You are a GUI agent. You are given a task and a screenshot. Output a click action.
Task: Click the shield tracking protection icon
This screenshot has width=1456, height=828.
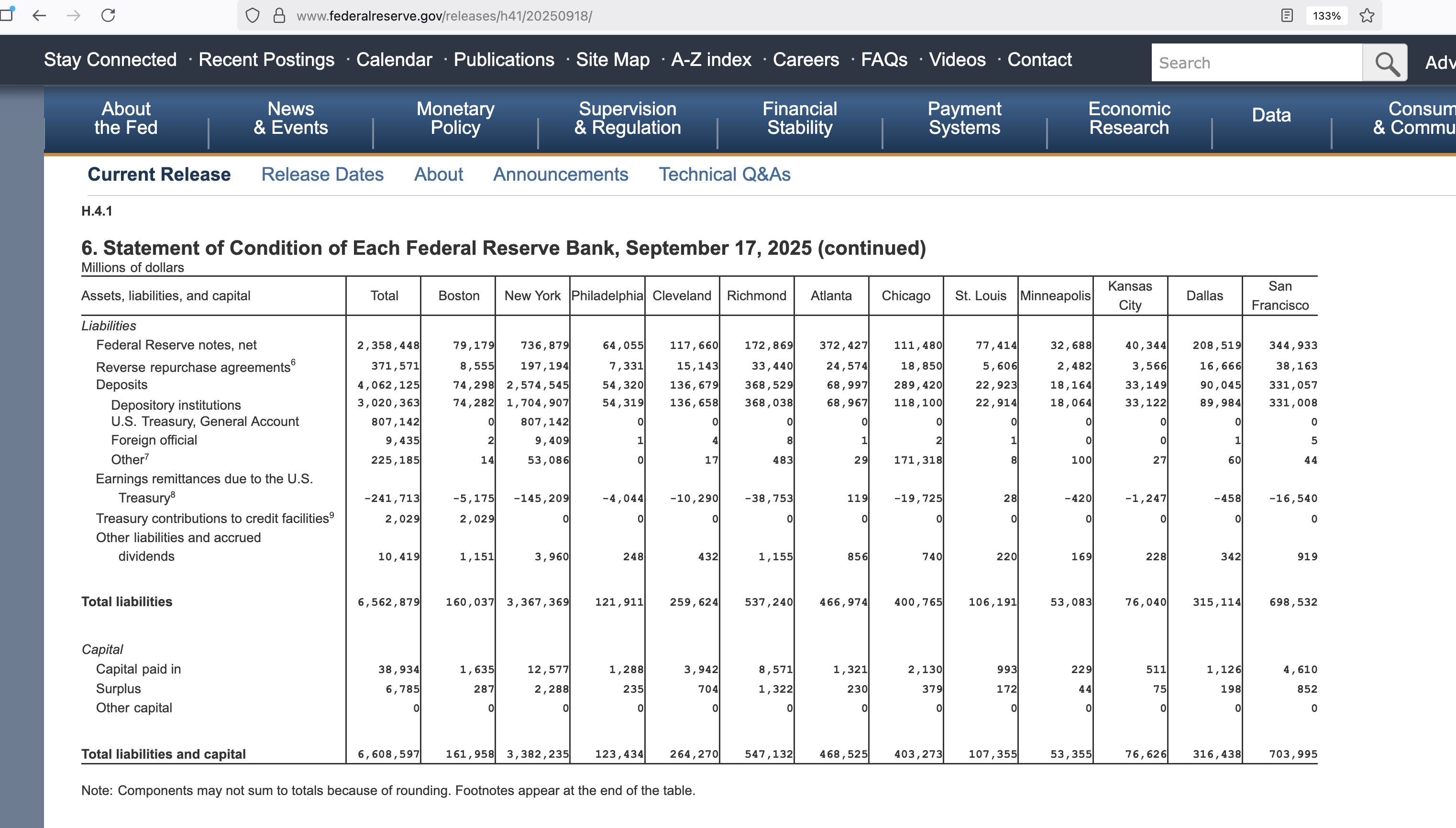click(252, 15)
